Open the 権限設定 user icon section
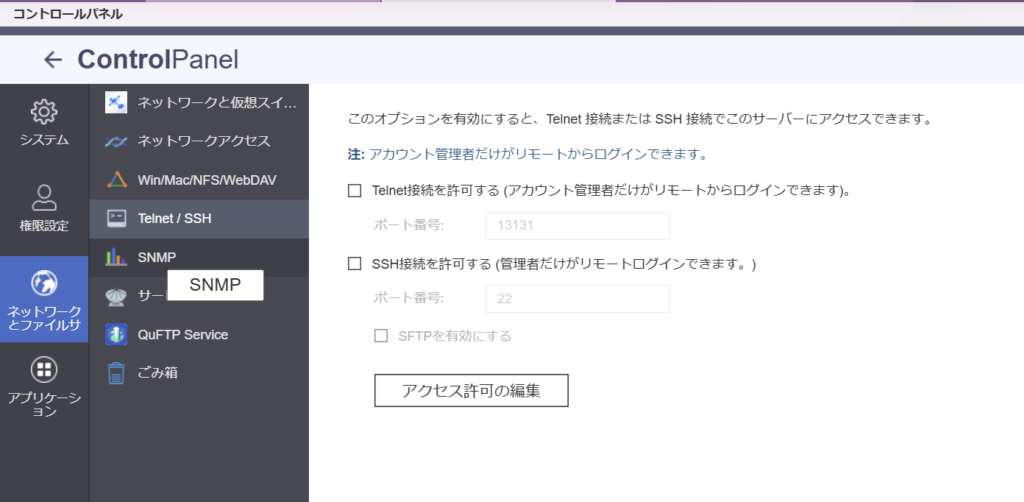This screenshot has height=502, width=1024. coord(44,197)
